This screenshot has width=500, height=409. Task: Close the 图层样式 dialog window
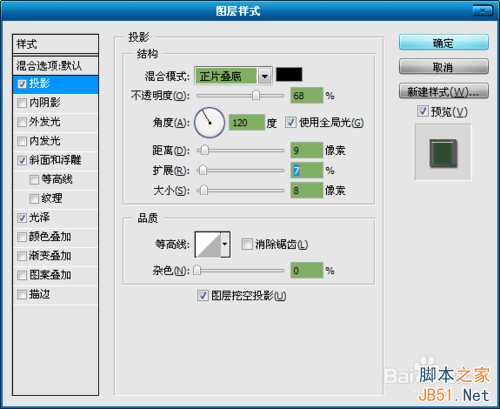click(x=483, y=10)
